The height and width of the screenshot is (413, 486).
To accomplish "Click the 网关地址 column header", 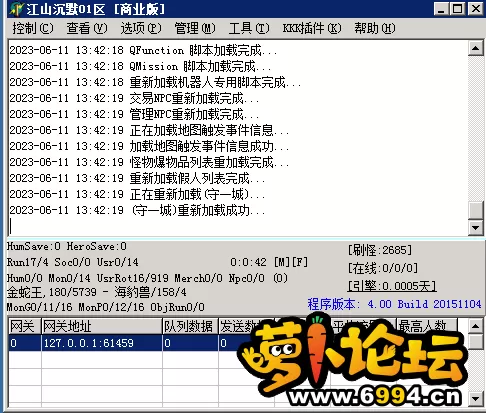I will pyautogui.click(x=102, y=326).
